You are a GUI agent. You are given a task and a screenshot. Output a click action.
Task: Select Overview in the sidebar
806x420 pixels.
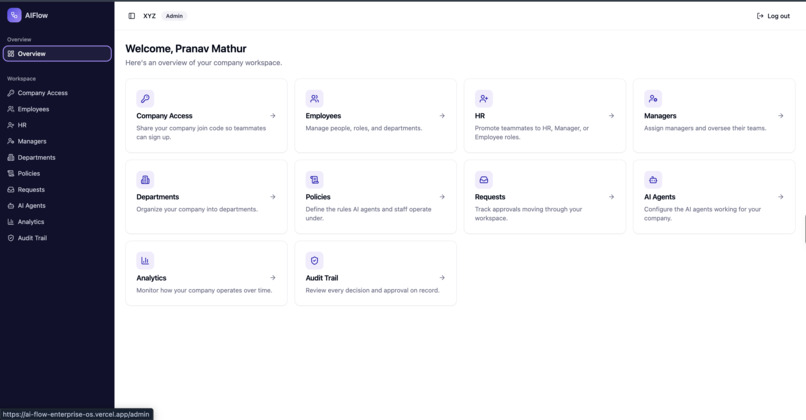click(57, 53)
